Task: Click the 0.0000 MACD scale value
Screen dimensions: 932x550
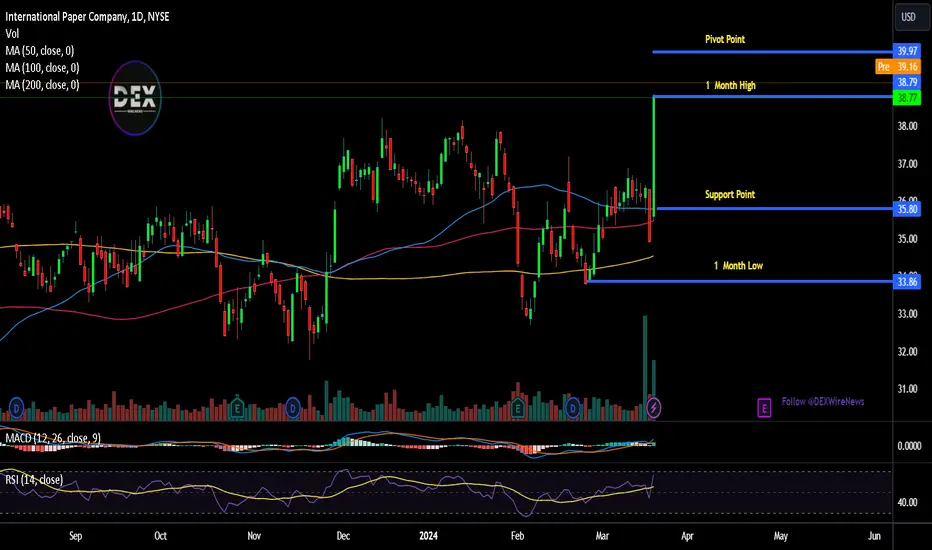Action: (x=909, y=446)
